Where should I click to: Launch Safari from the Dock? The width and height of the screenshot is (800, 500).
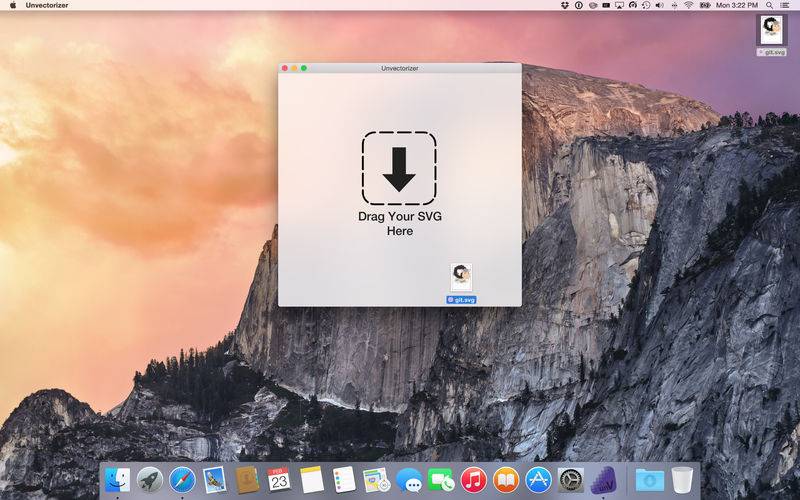tap(182, 480)
